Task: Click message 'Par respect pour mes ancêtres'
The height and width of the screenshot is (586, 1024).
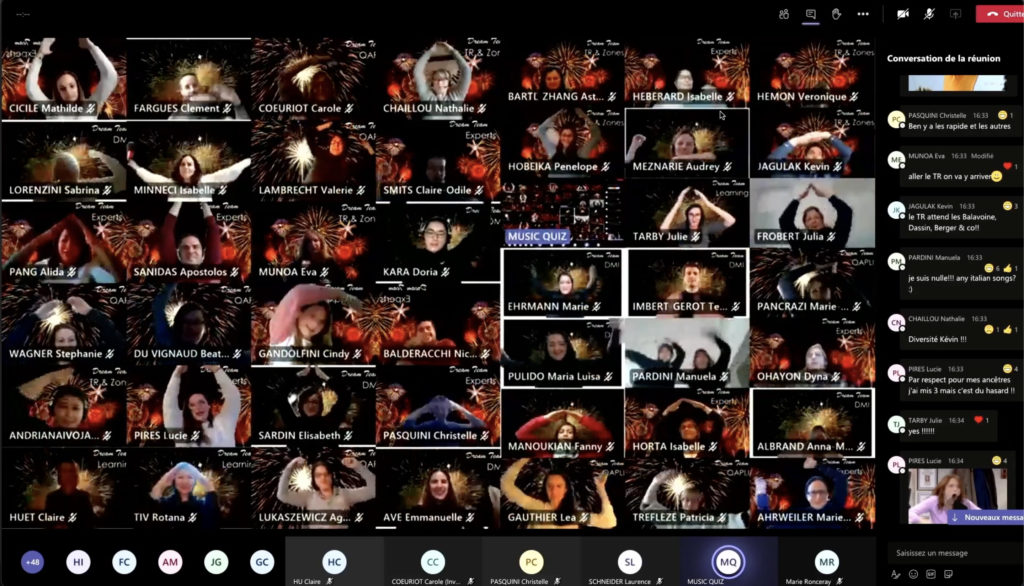Action: coord(959,380)
